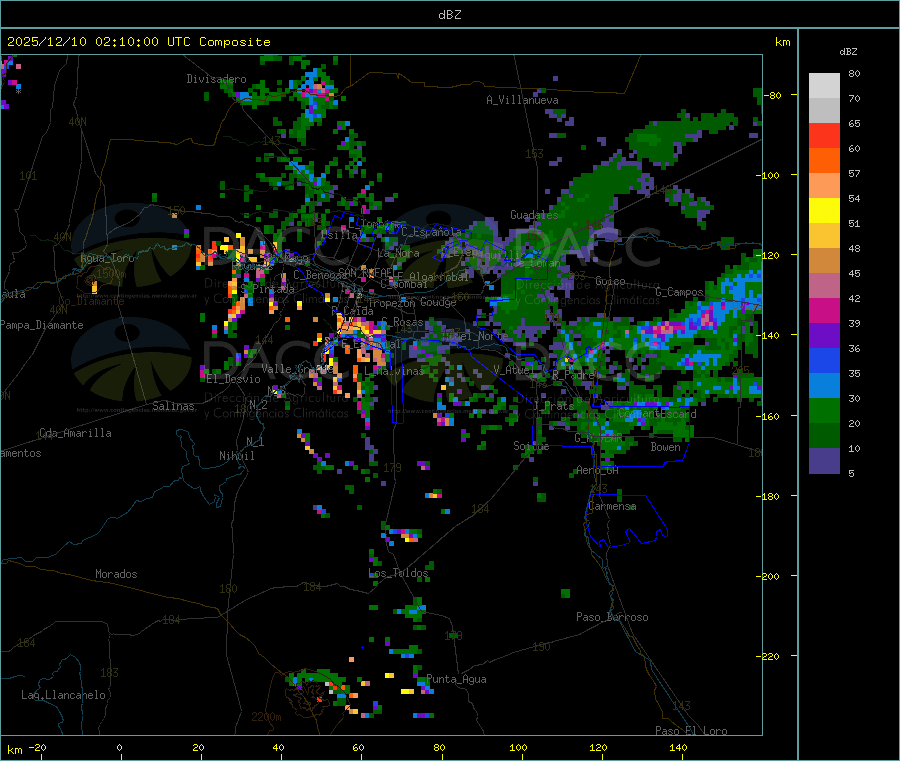Viewport: 900px width, 761px height.
Task: Click the 'Salinas' location label
Action: coord(173,406)
